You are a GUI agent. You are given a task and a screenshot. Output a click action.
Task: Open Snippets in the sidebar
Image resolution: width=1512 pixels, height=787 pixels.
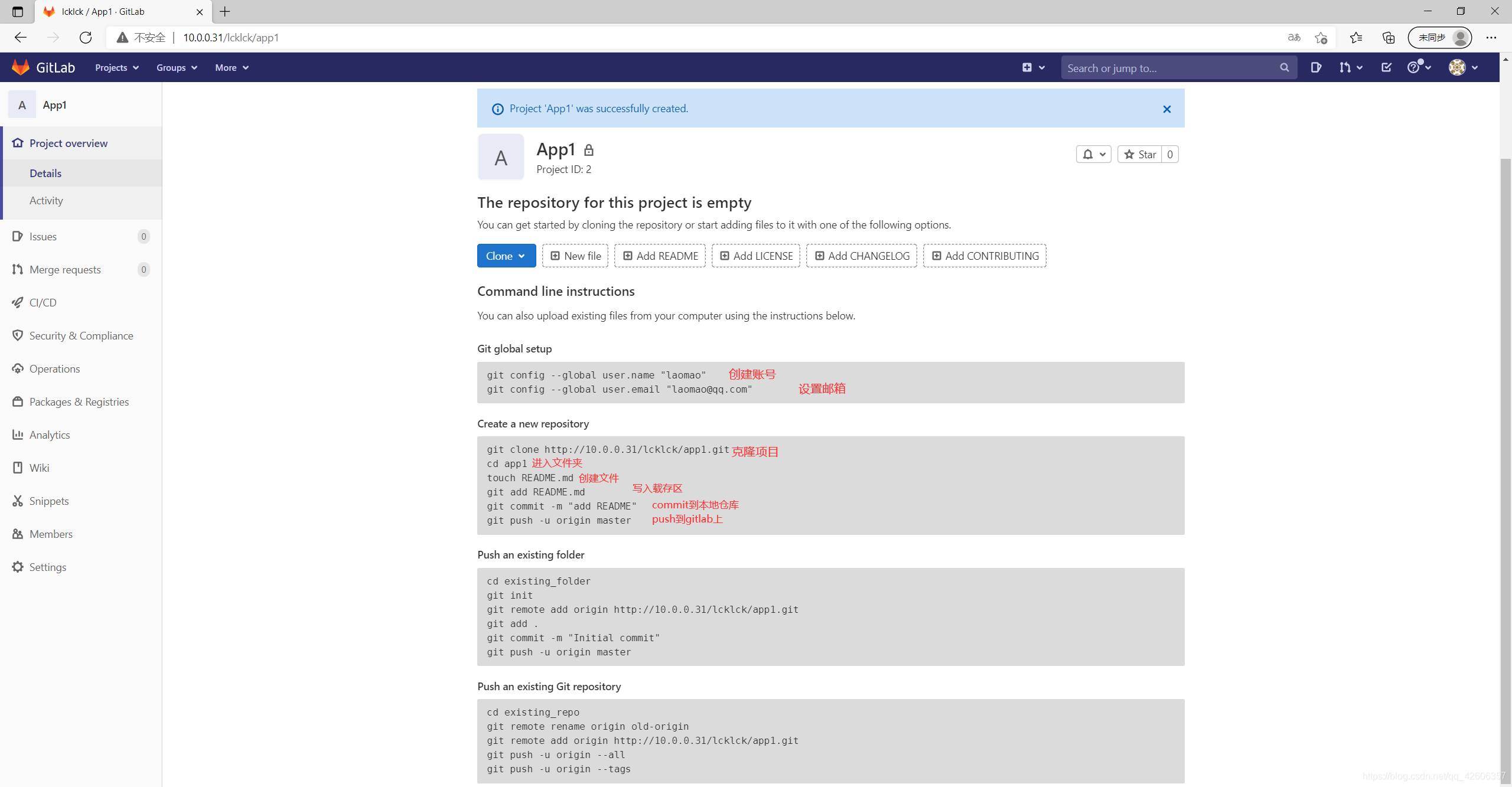pyautogui.click(x=48, y=501)
